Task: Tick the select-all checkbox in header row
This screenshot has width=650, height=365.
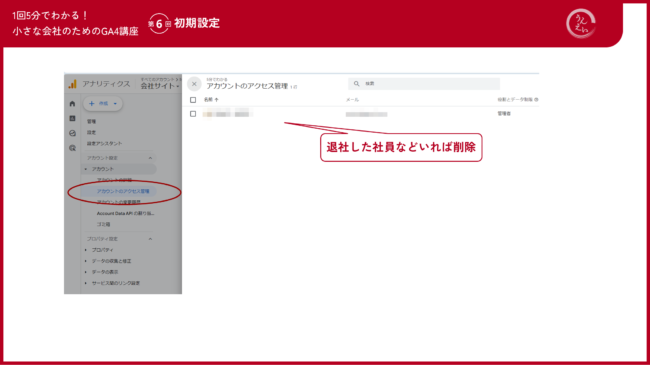Action: tap(193, 100)
